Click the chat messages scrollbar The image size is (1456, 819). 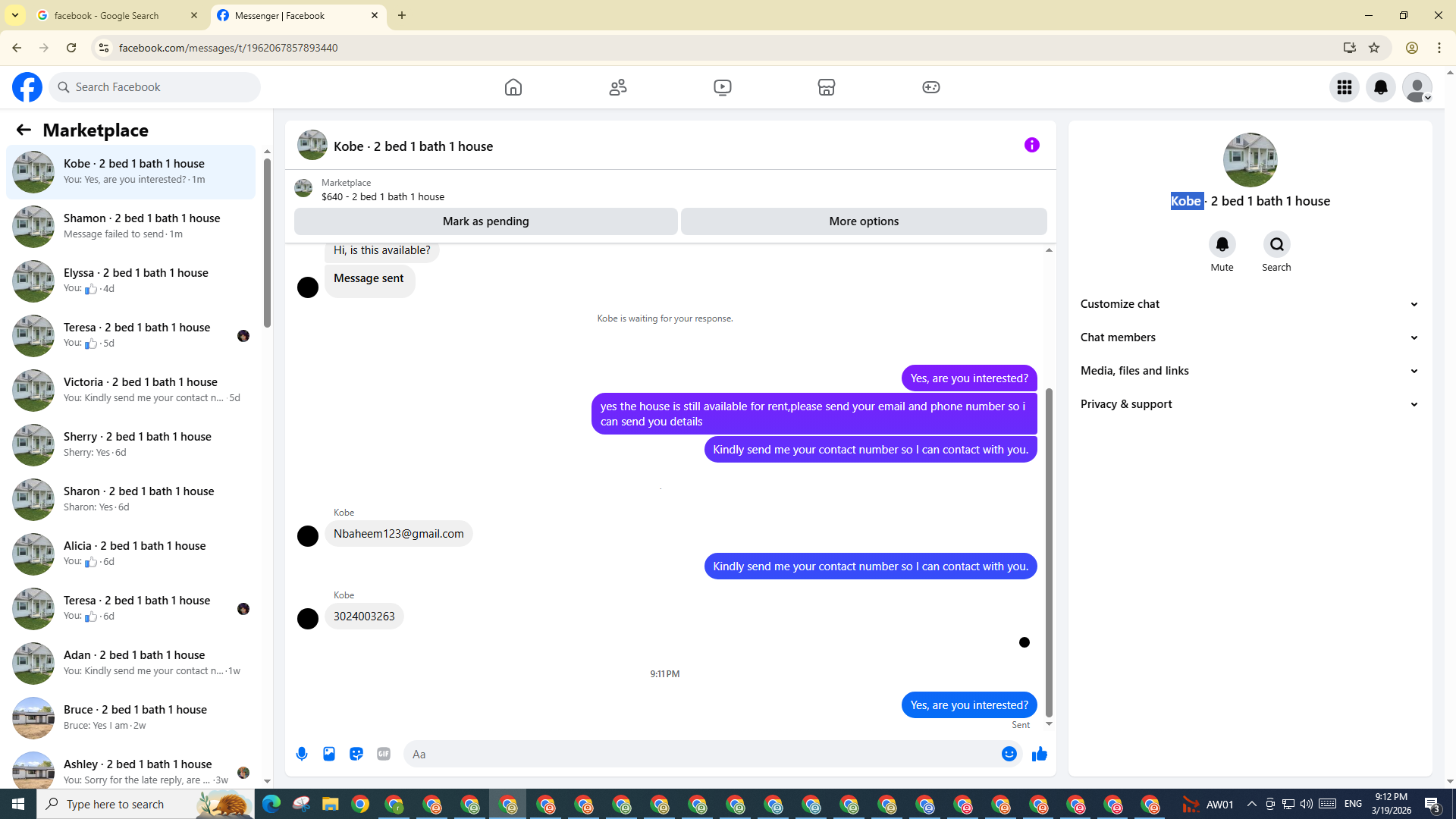(1049, 552)
